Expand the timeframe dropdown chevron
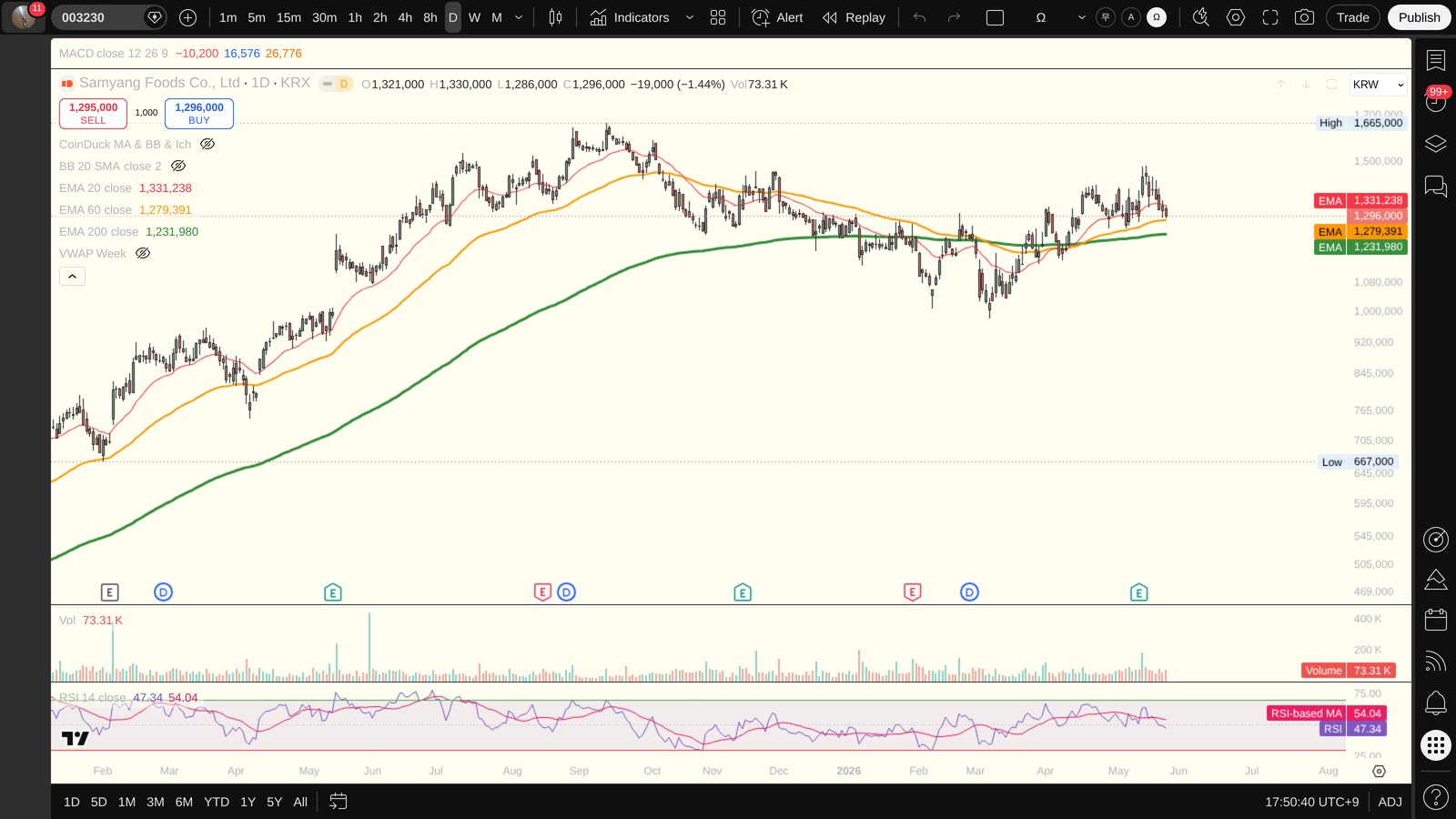The image size is (1456, 819). point(519,17)
